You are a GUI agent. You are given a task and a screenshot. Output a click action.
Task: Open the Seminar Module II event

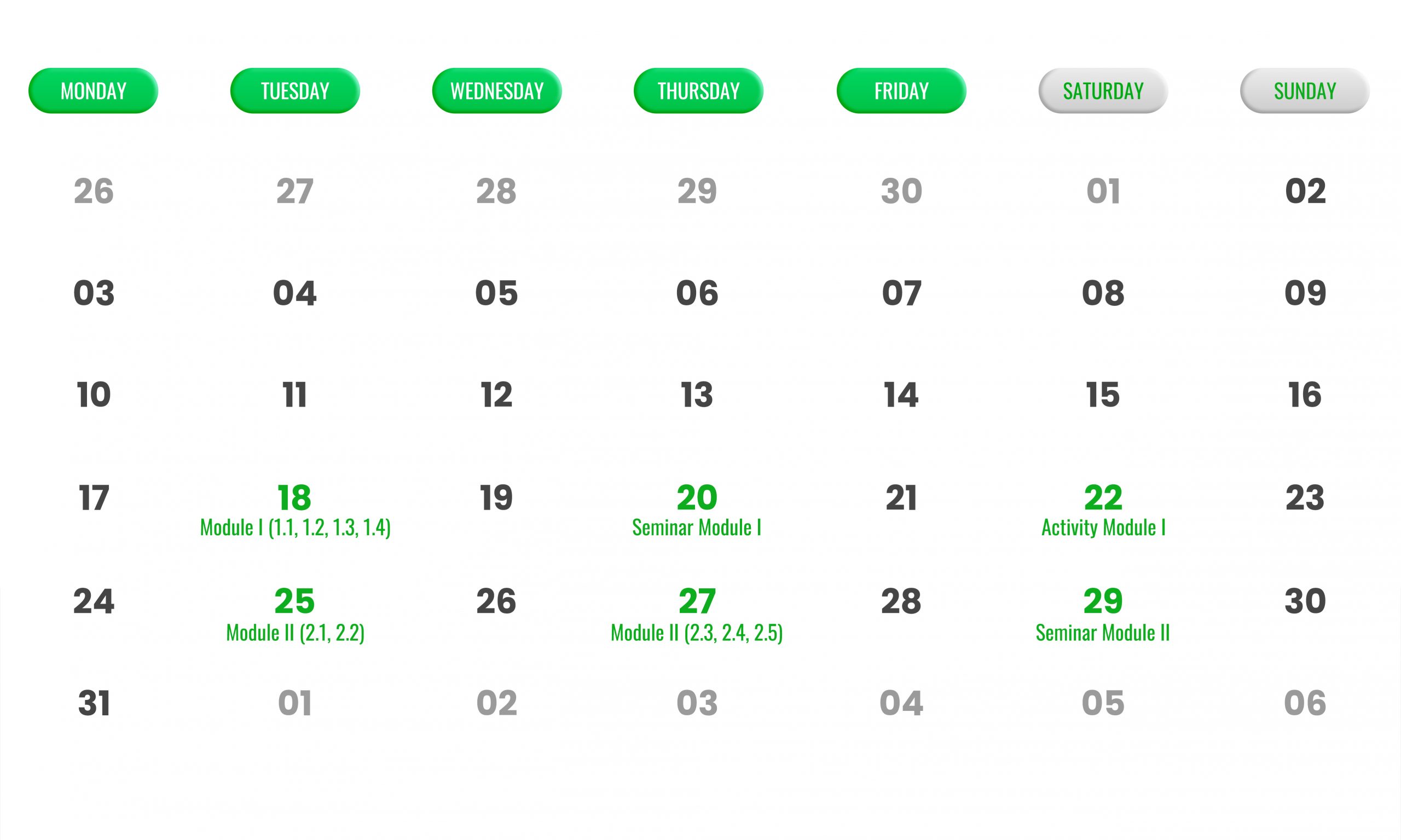pyautogui.click(x=1103, y=633)
